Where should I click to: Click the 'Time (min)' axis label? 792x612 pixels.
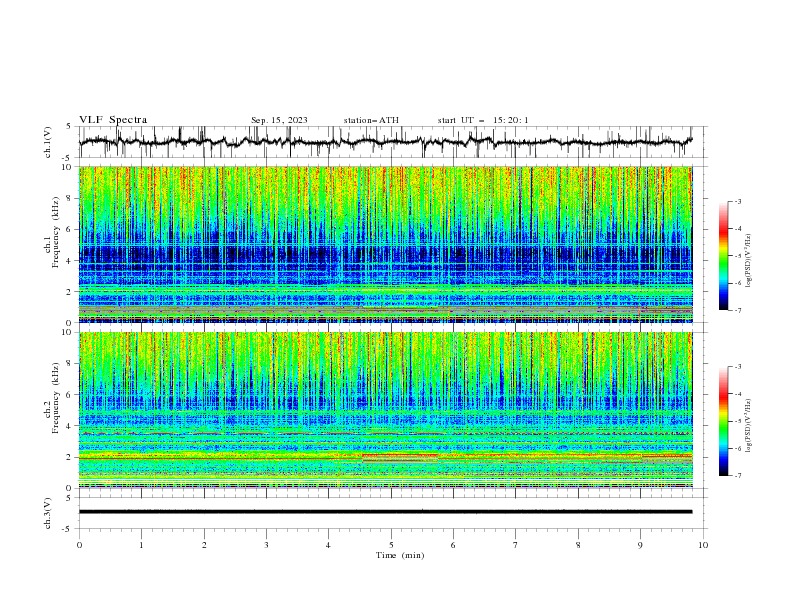click(400, 555)
